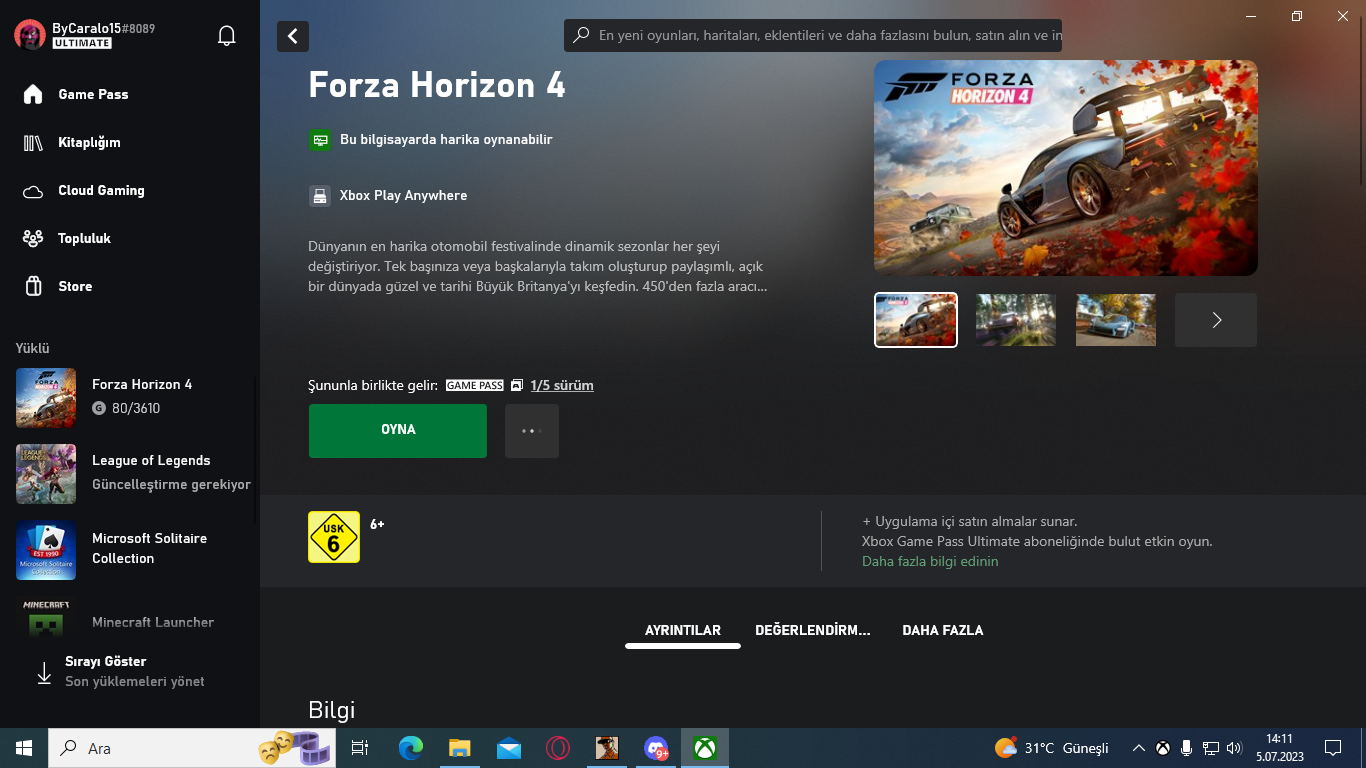Switch to the AYRINTILAR tab
The image size is (1366, 768).
click(x=683, y=631)
